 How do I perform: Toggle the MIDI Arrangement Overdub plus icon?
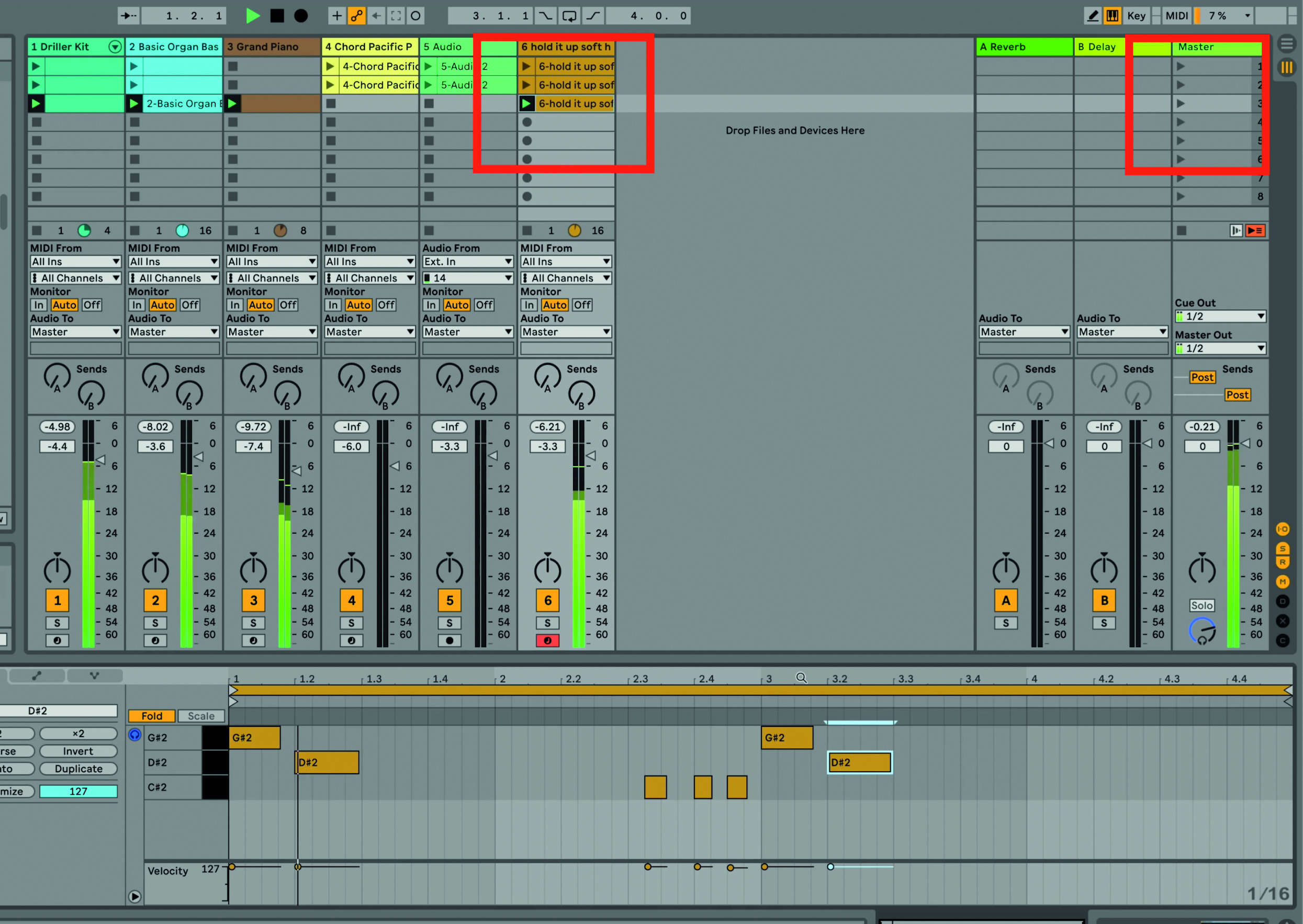pos(337,16)
